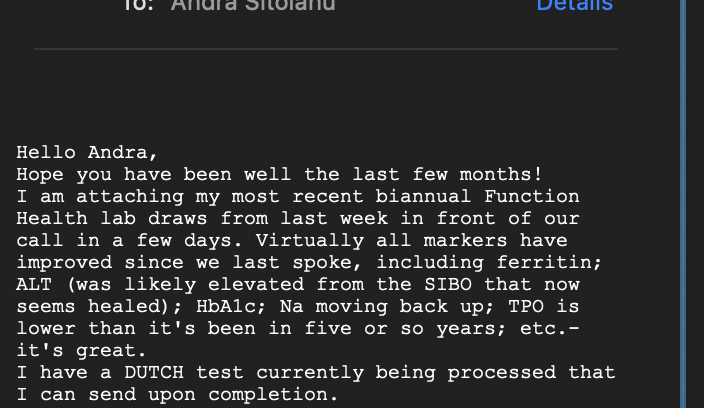
Task: Click 'TPO' in the message text
Action: coord(526,306)
